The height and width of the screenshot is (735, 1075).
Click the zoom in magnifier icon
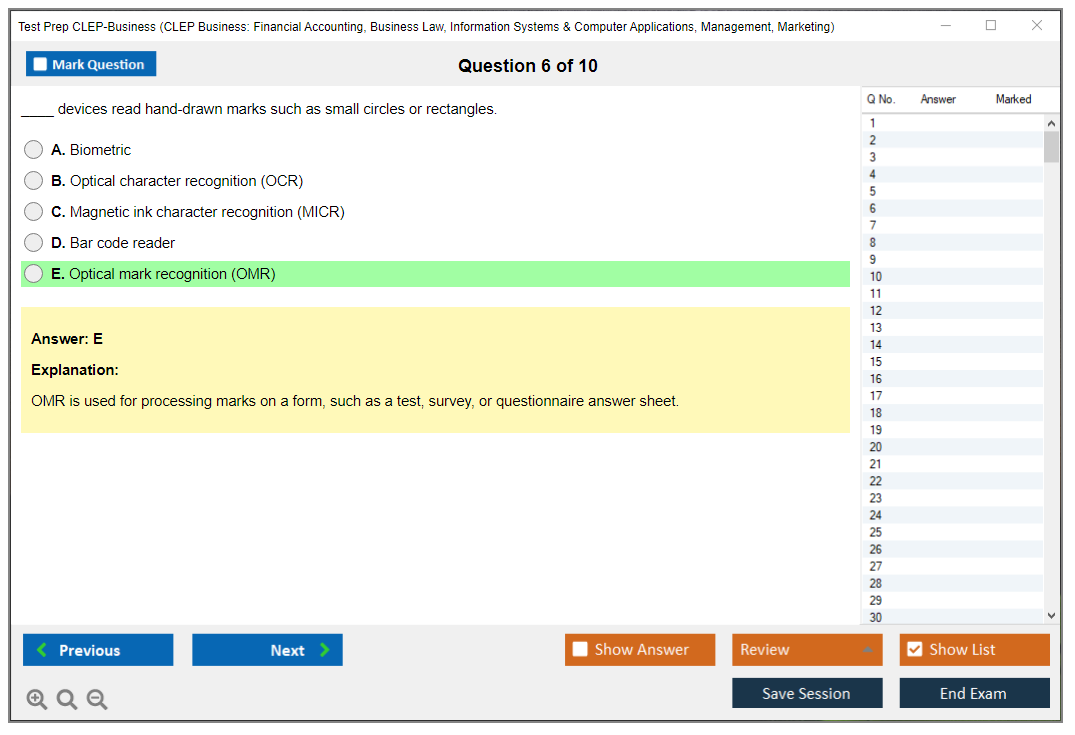(x=37, y=700)
